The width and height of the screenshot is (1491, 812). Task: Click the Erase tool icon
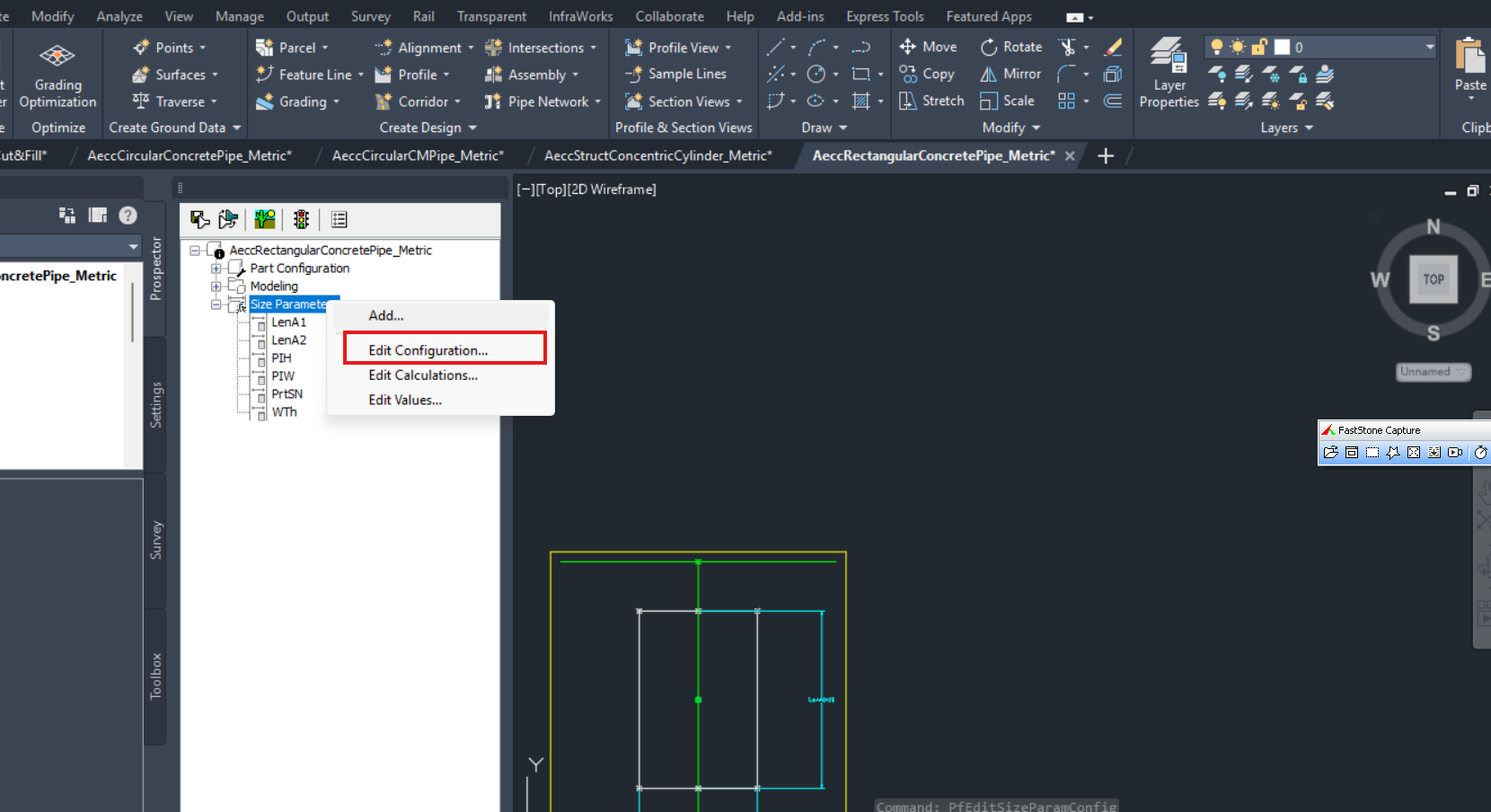1114,47
